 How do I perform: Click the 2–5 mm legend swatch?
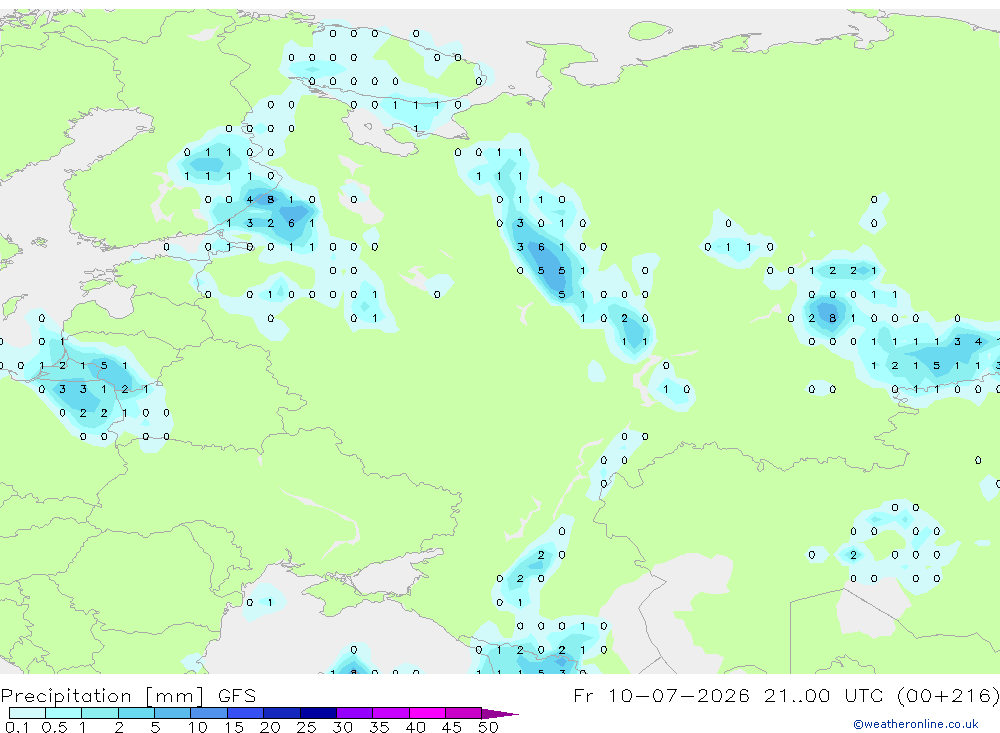pyautogui.click(x=136, y=713)
